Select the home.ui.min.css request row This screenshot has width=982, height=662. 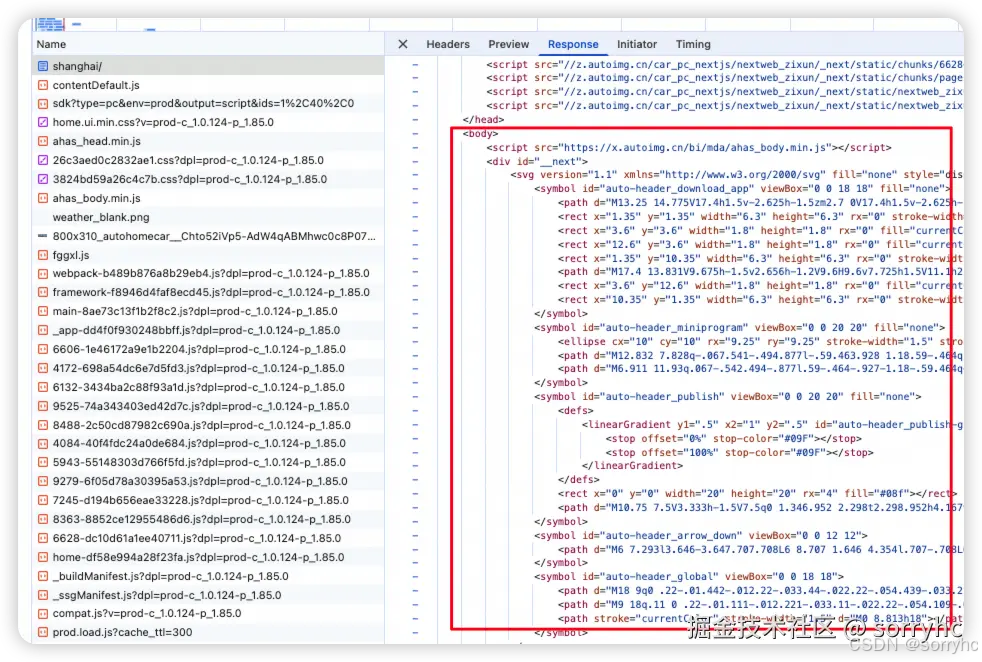tap(209, 122)
